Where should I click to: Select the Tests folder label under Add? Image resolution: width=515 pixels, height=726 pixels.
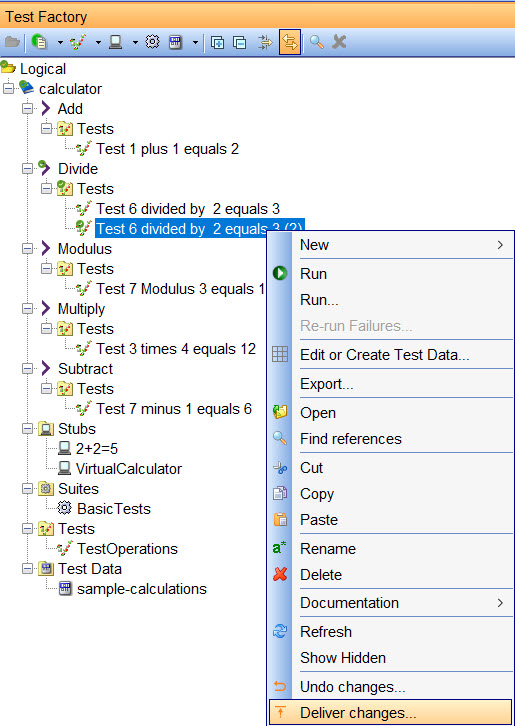[95, 129]
